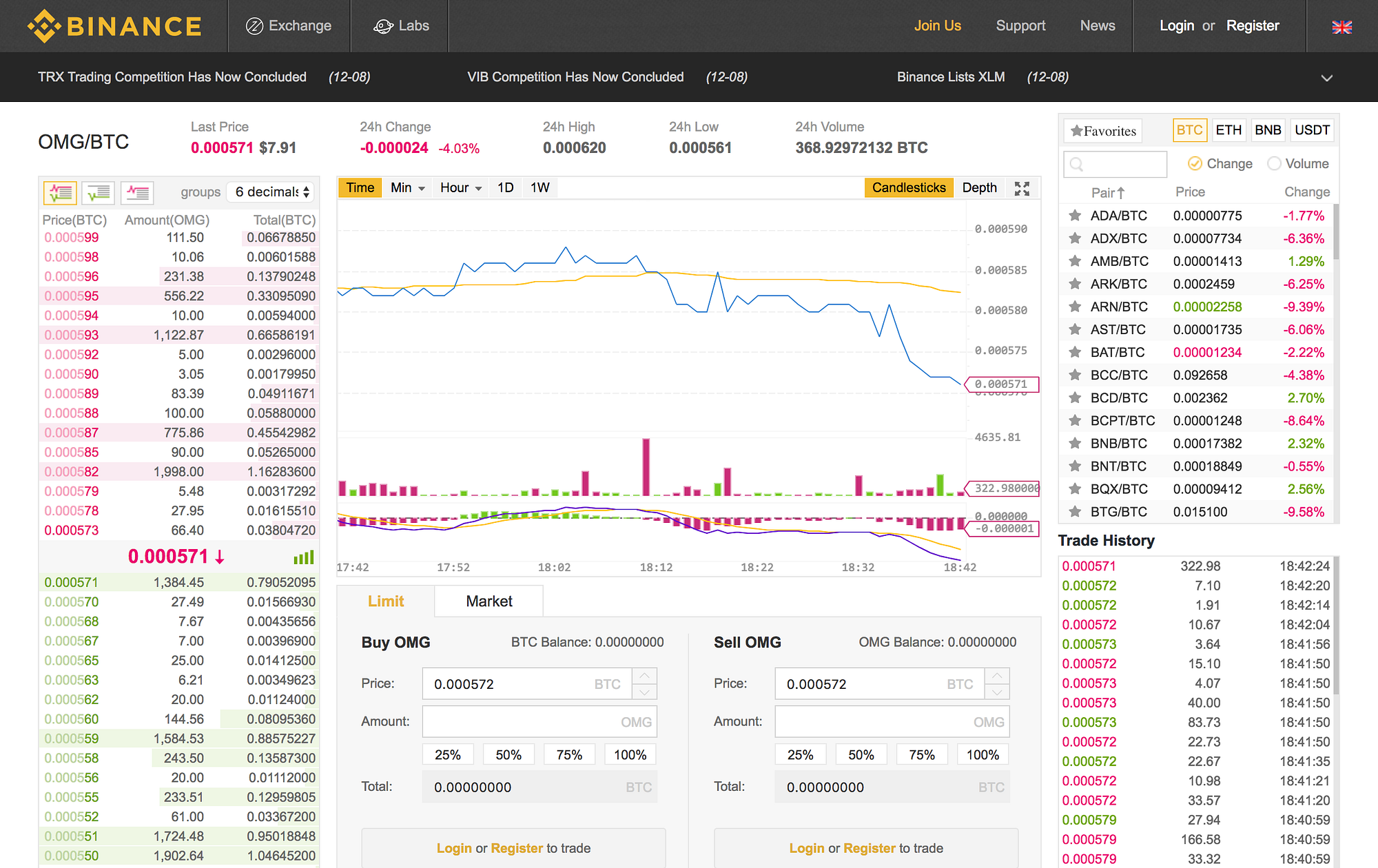Star the ADA/BTC pair as favorite
Viewport: 1378px width, 868px height.
point(1075,216)
